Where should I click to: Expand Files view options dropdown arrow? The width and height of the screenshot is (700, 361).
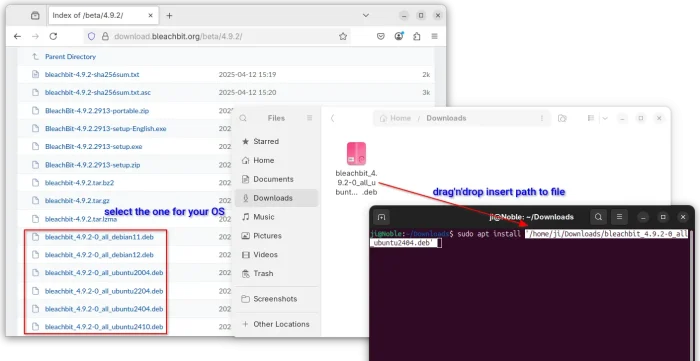pos(605,118)
